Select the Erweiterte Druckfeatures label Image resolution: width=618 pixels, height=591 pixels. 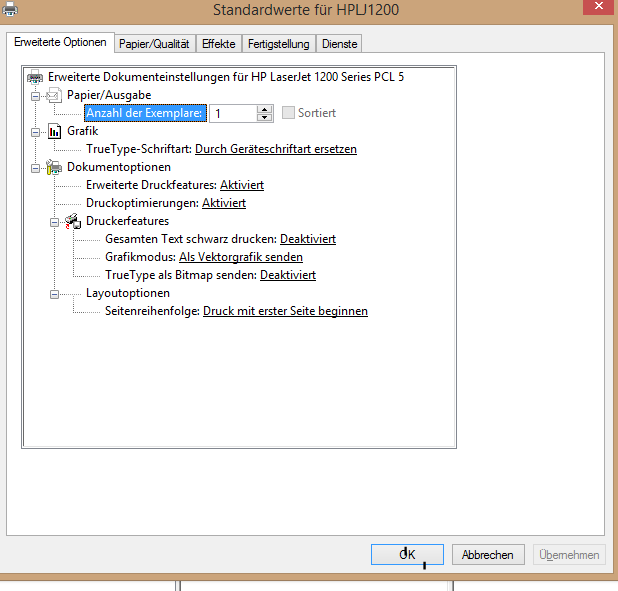tap(151, 185)
